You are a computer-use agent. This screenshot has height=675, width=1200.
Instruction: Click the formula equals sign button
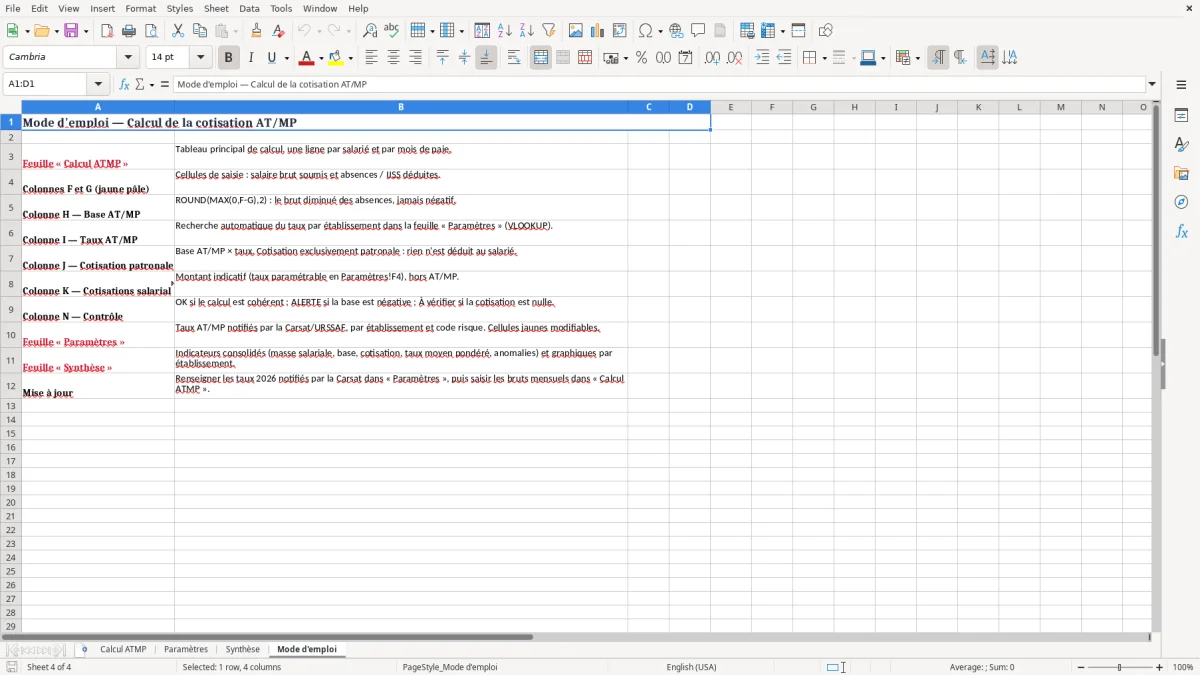point(165,84)
